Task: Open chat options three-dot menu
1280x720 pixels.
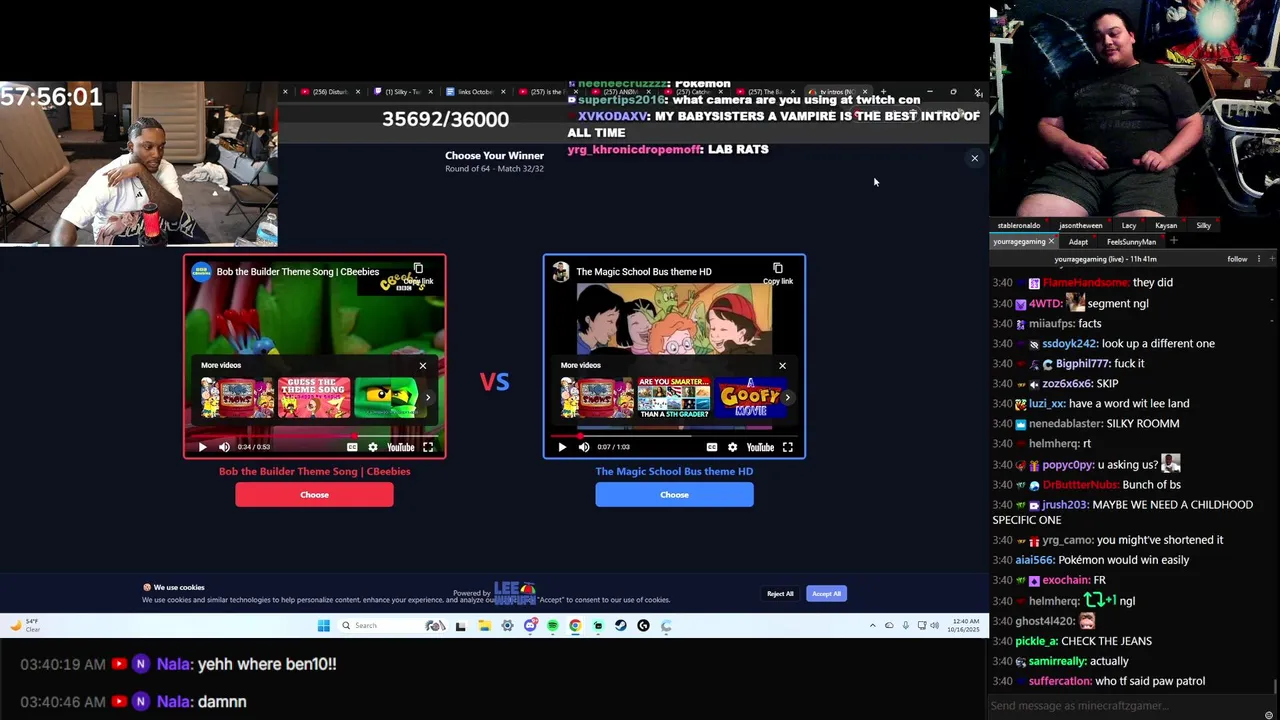Action: click(x=1259, y=259)
